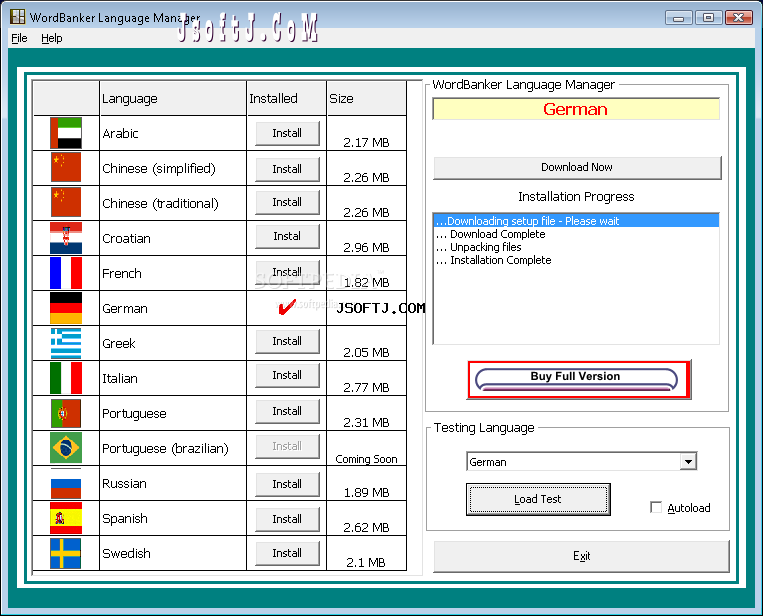Click the Installed column header

pos(287,98)
